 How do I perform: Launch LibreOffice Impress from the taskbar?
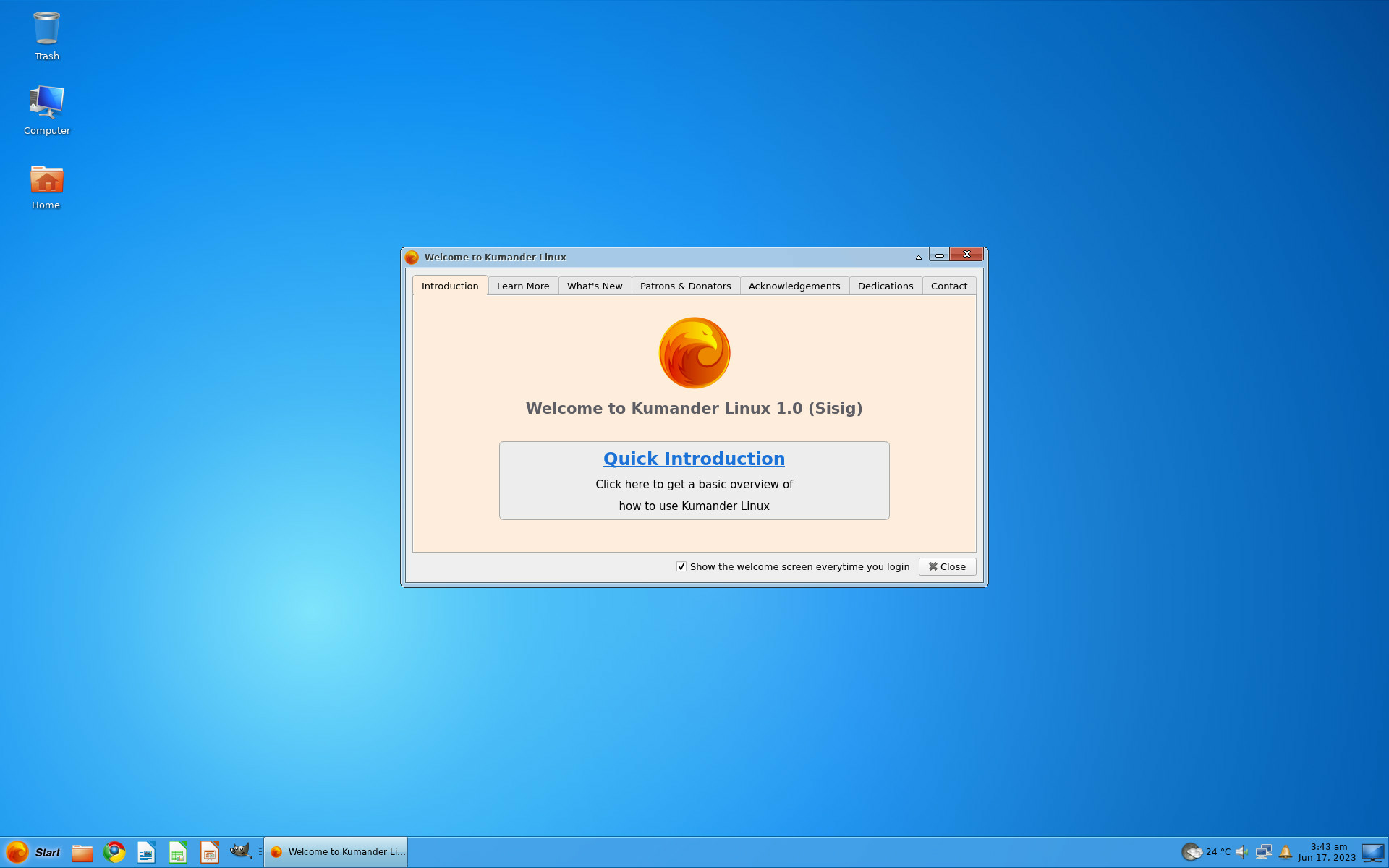point(210,852)
